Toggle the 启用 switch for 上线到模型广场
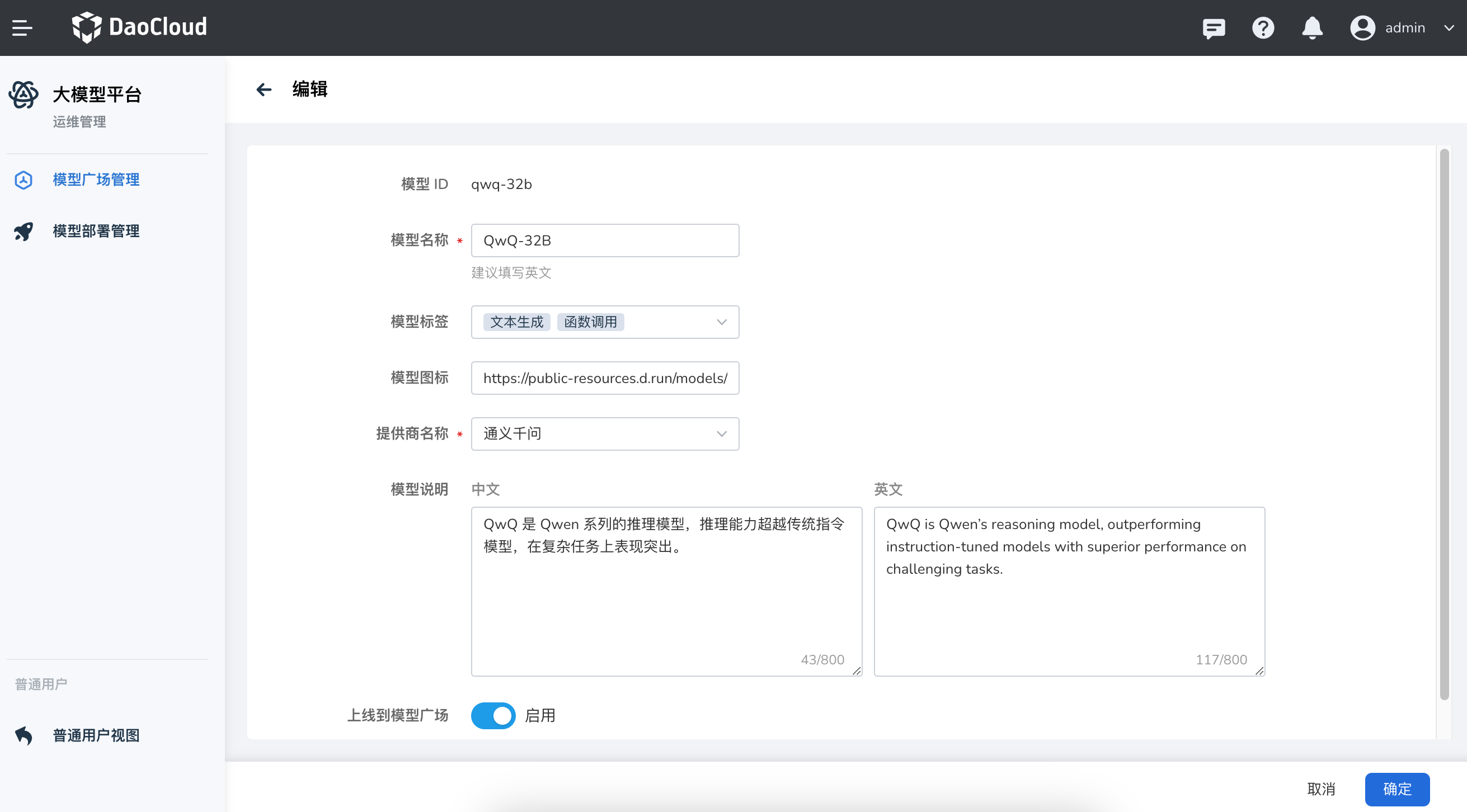This screenshot has height=812, width=1467. [493, 715]
